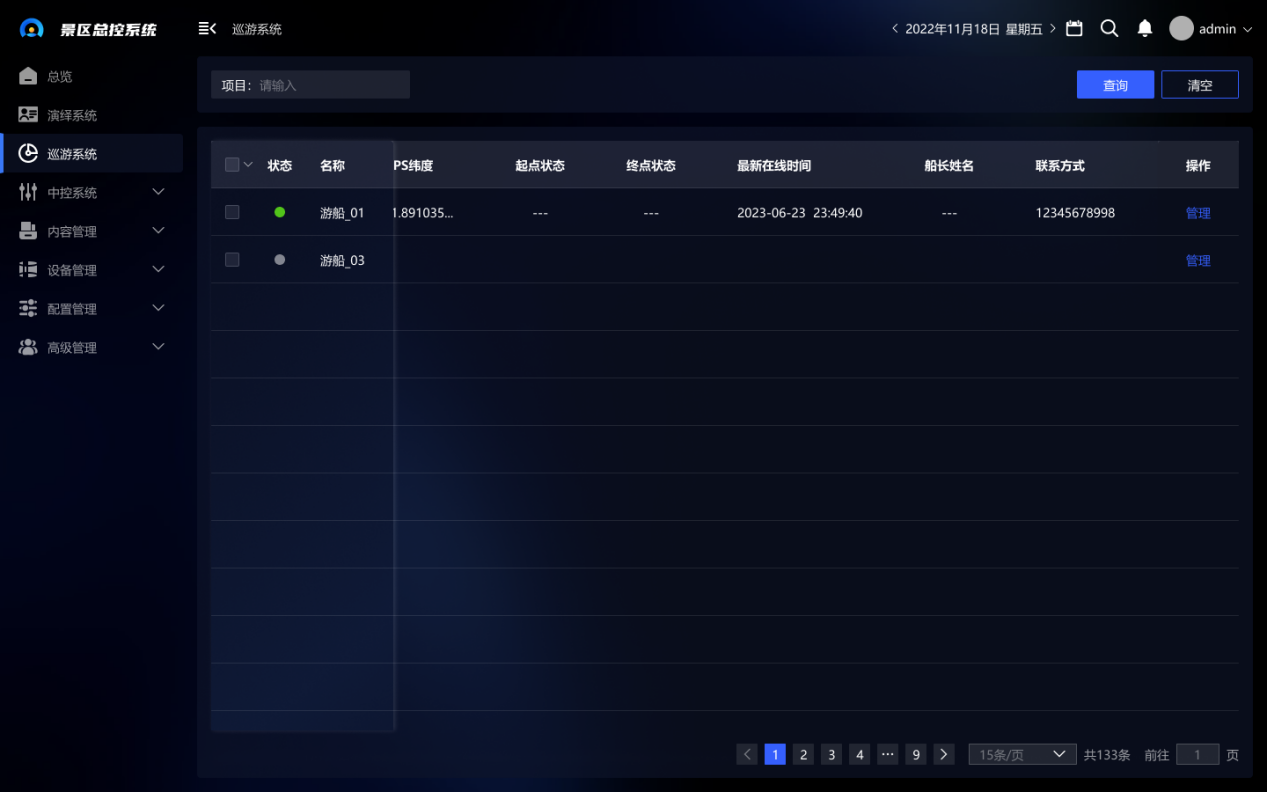Open notifications bell icon
This screenshot has height=792, width=1267.
tap(1145, 29)
